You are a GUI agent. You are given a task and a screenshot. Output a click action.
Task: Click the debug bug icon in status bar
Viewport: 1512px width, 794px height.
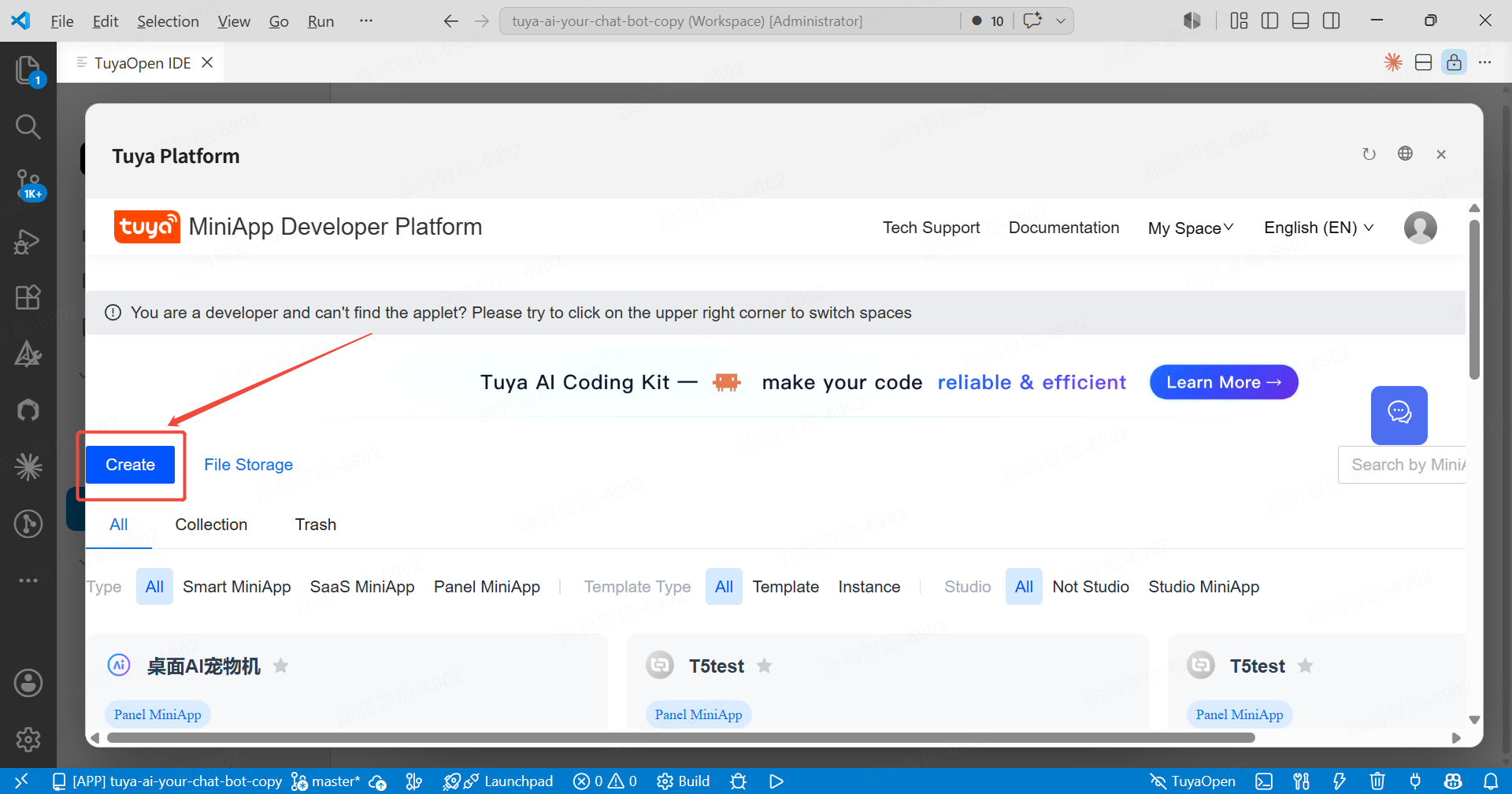(x=738, y=781)
